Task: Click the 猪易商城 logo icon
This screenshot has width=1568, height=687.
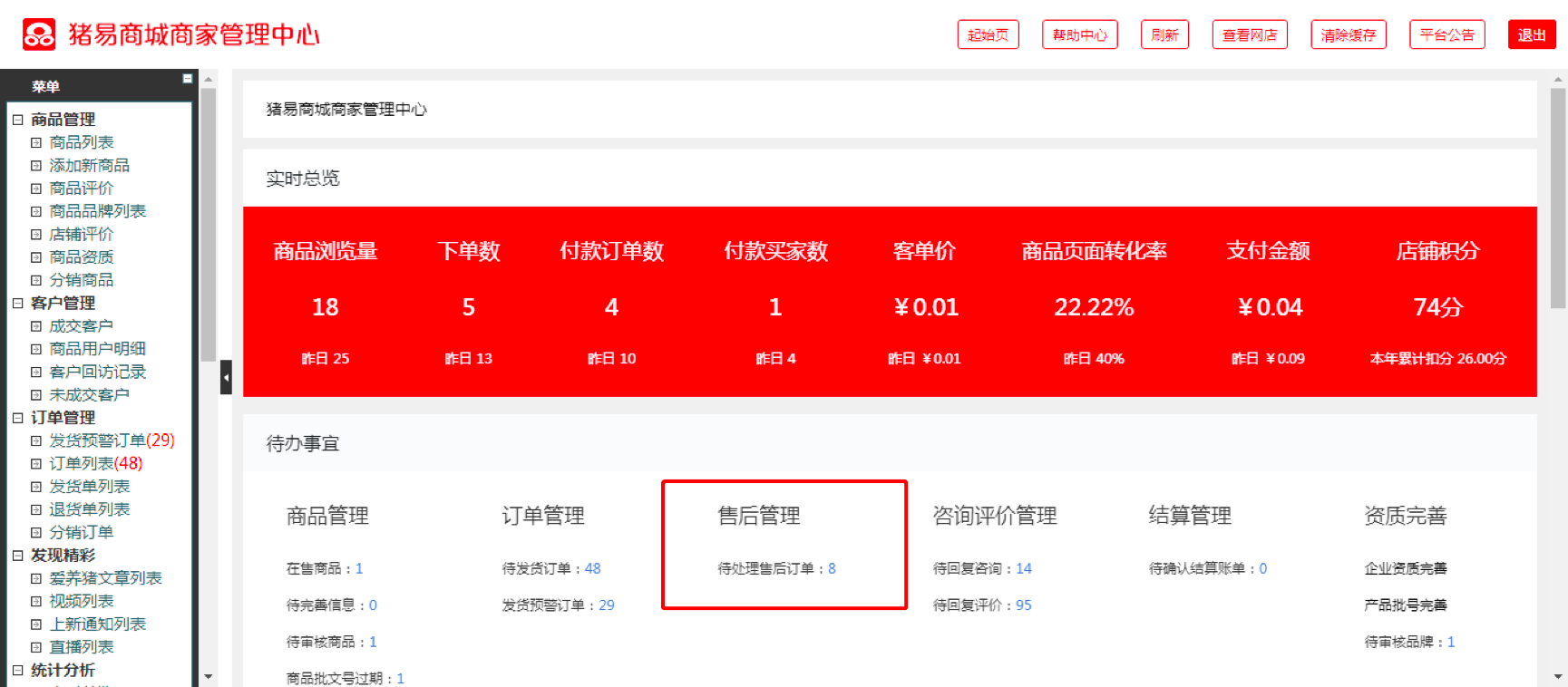Action: (39, 34)
